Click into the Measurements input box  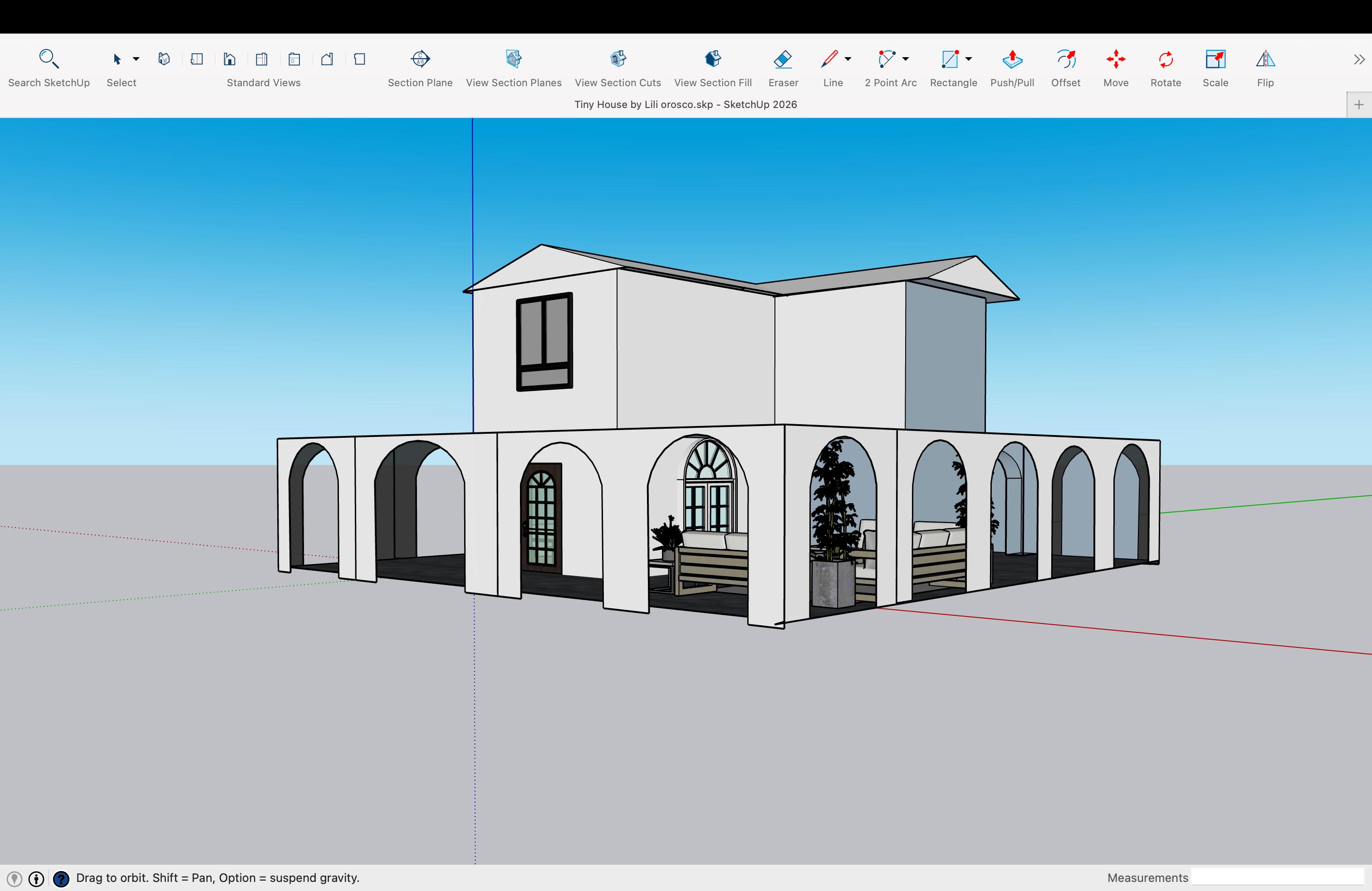pos(1277,877)
